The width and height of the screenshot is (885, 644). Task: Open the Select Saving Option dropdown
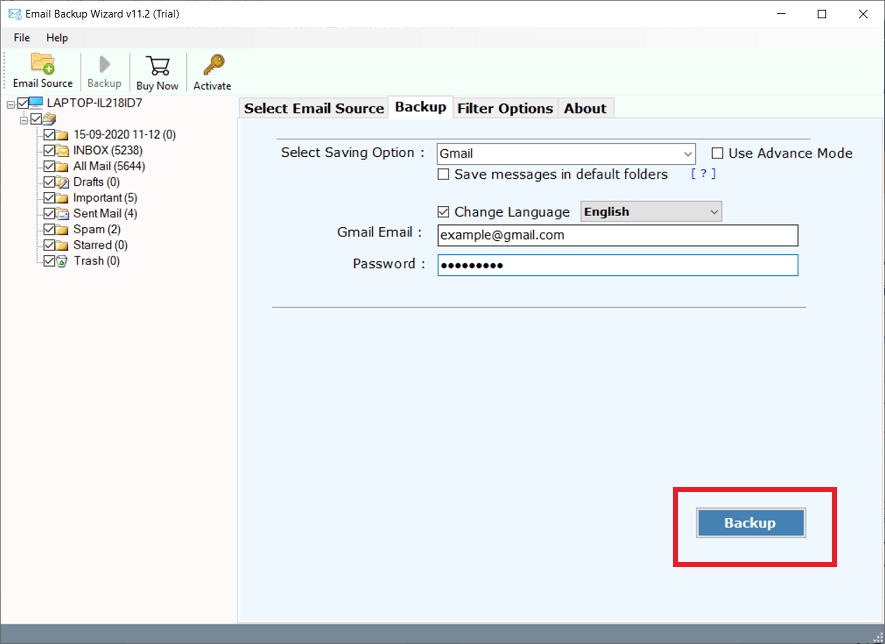tap(566, 154)
